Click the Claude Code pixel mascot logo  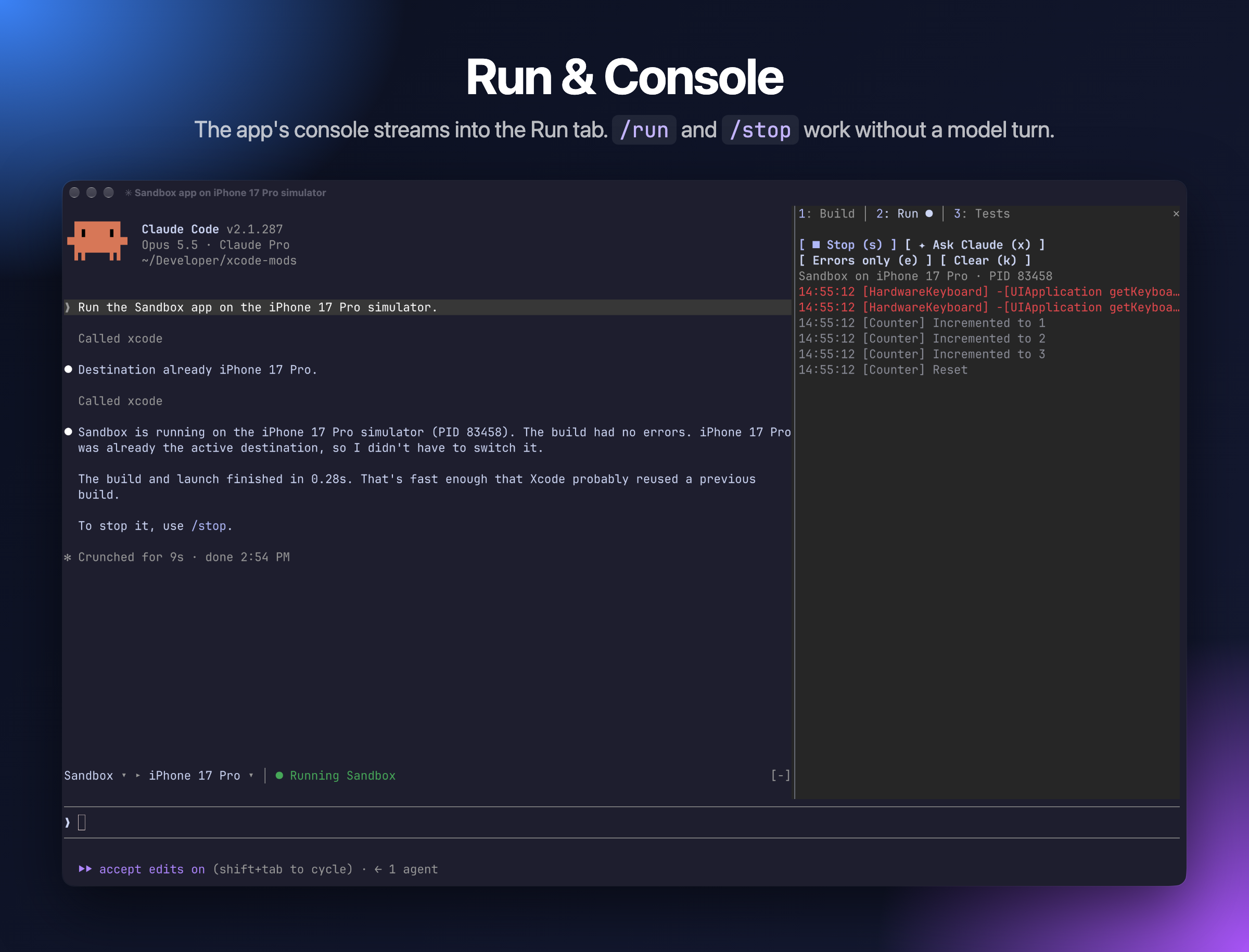click(97, 241)
